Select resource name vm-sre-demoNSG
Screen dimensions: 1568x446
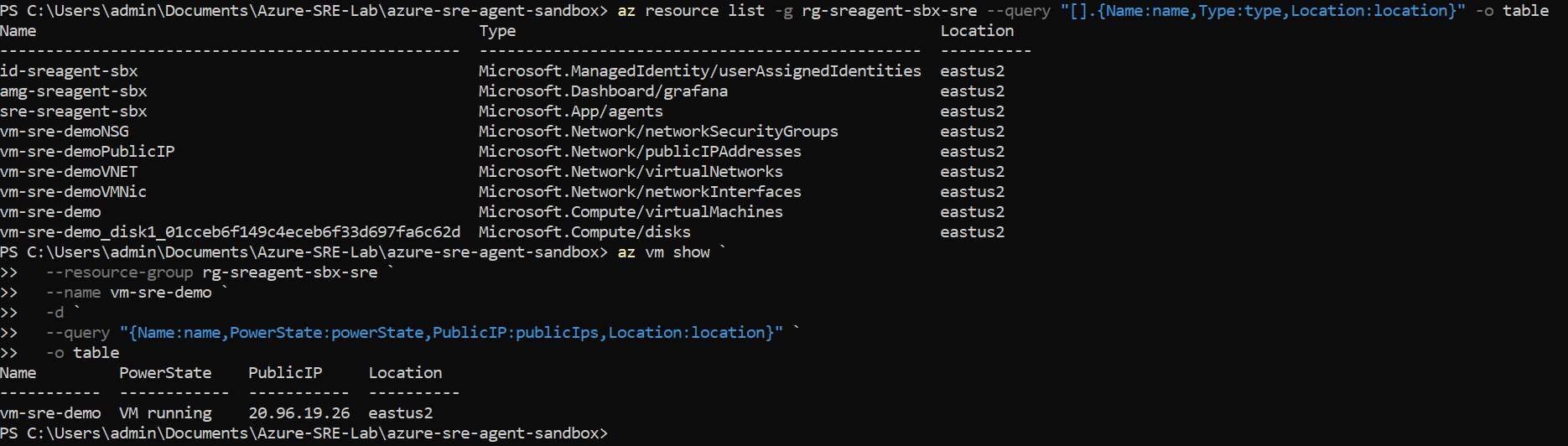coord(65,132)
